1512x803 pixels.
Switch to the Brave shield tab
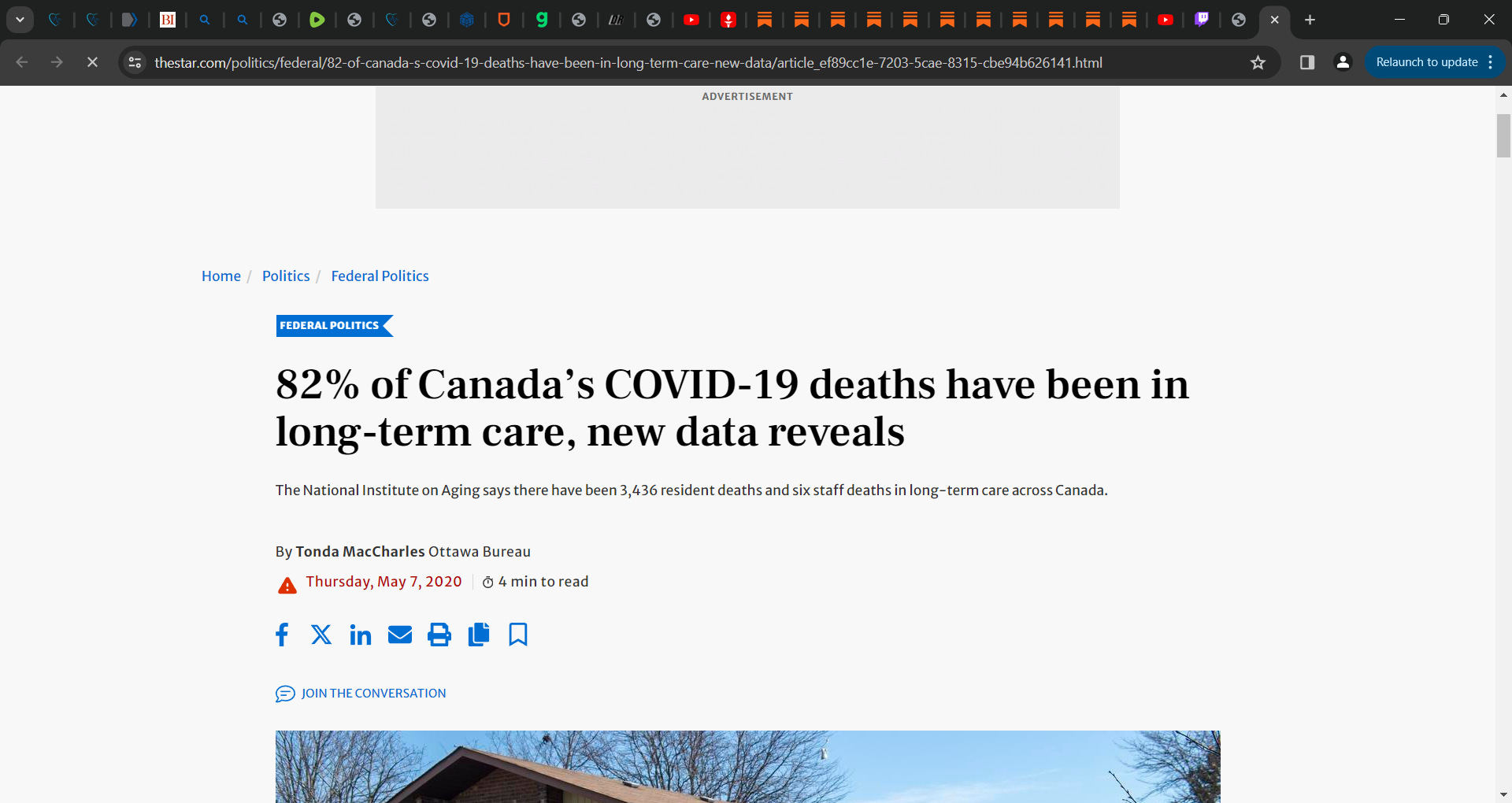(504, 20)
